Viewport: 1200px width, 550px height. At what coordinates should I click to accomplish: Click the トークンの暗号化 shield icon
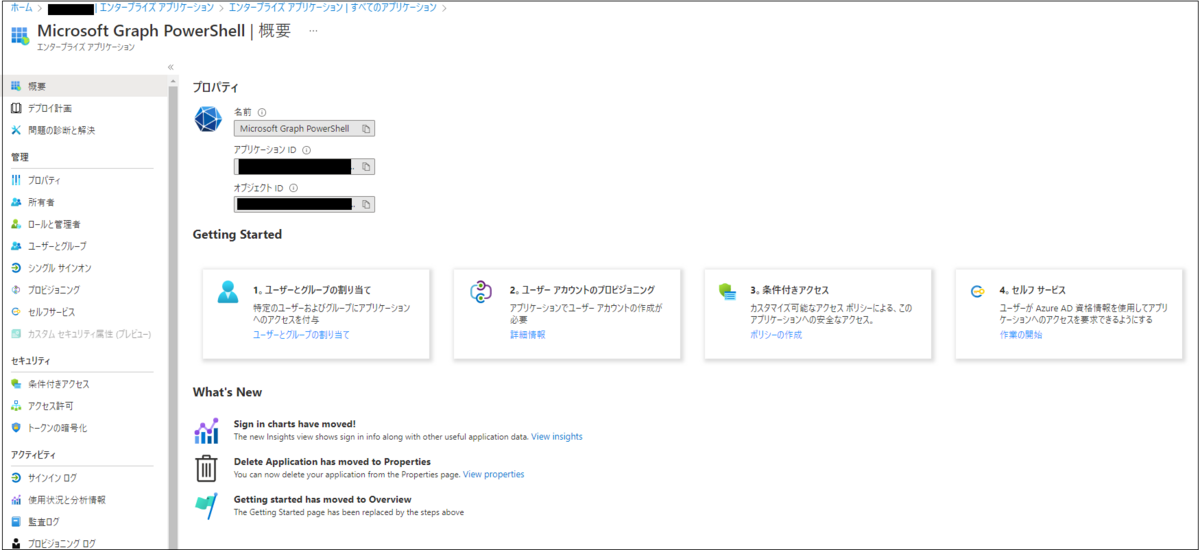[x=16, y=428]
